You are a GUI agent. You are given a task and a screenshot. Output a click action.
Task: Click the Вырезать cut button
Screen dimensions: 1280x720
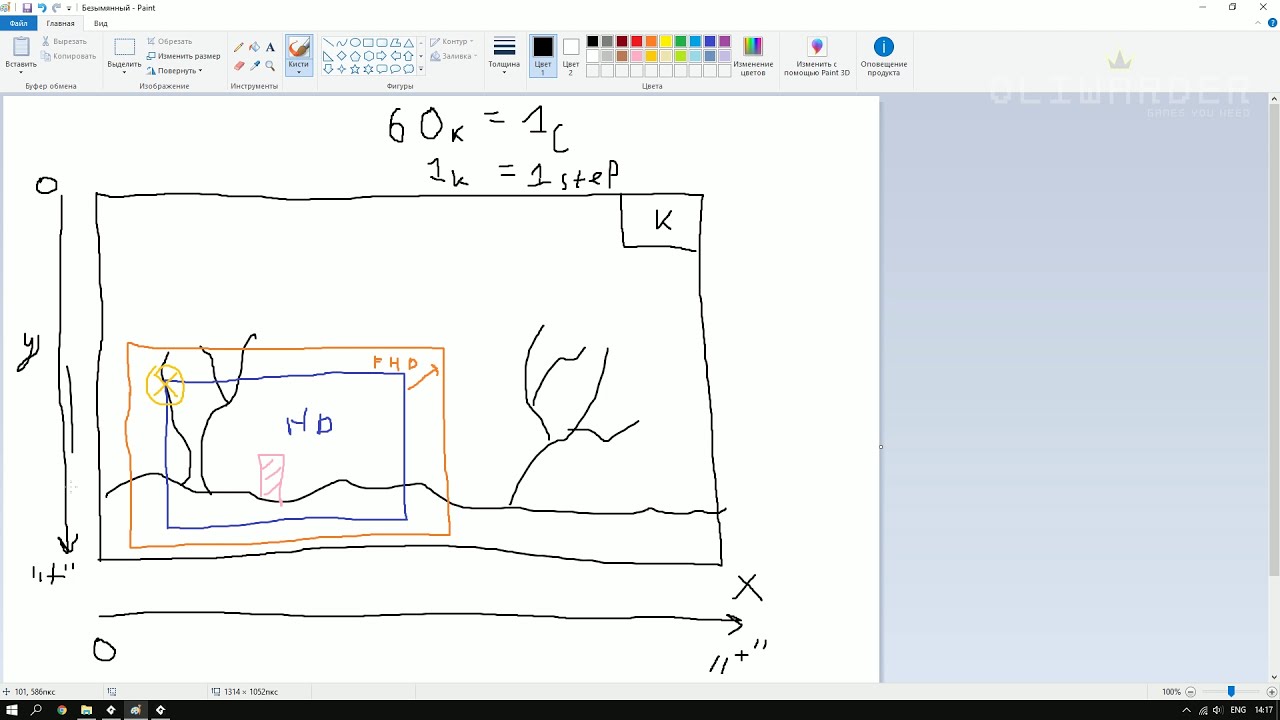tap(64, 42)
